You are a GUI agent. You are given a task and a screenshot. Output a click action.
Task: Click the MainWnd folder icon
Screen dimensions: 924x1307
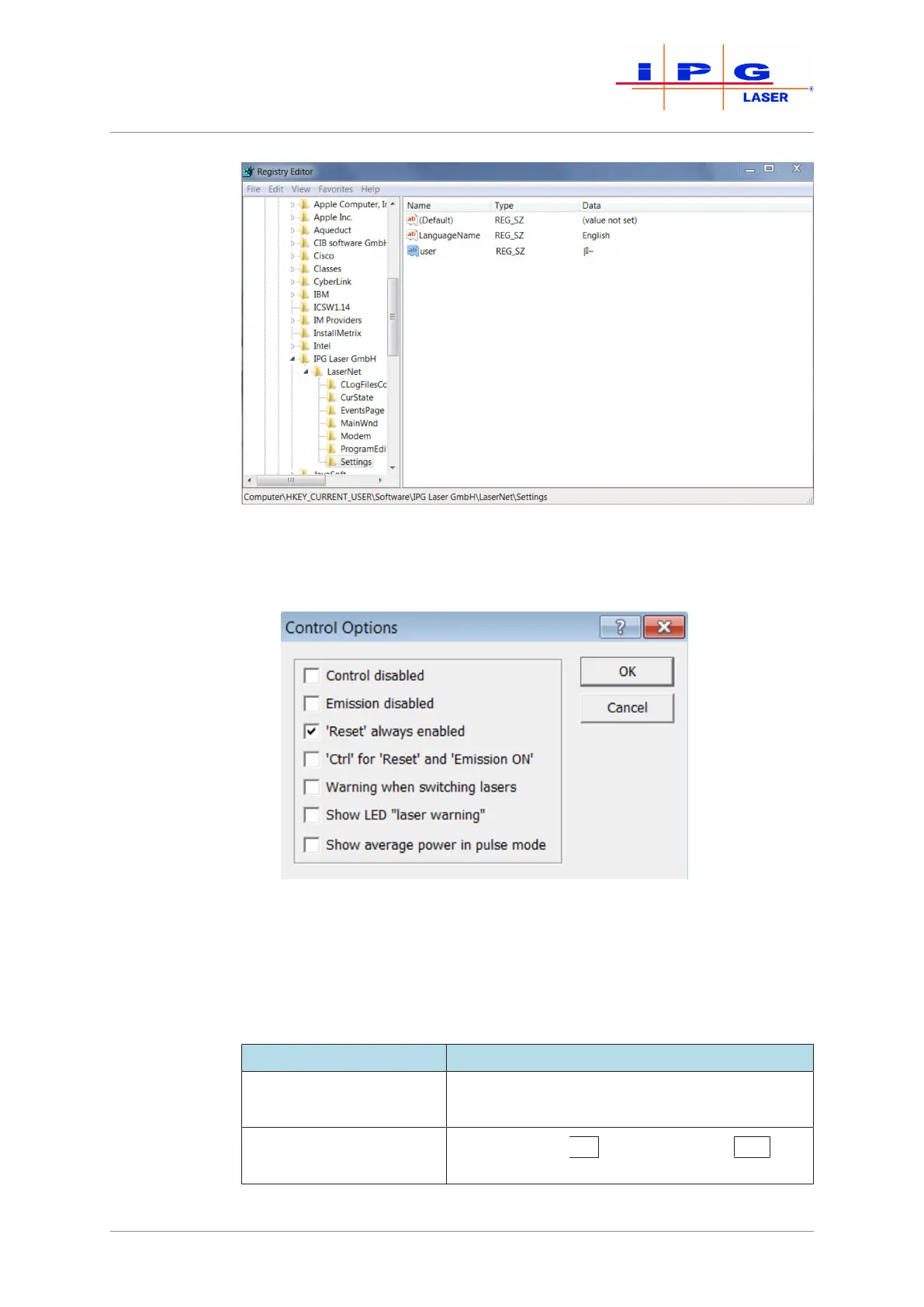(332, 423)
